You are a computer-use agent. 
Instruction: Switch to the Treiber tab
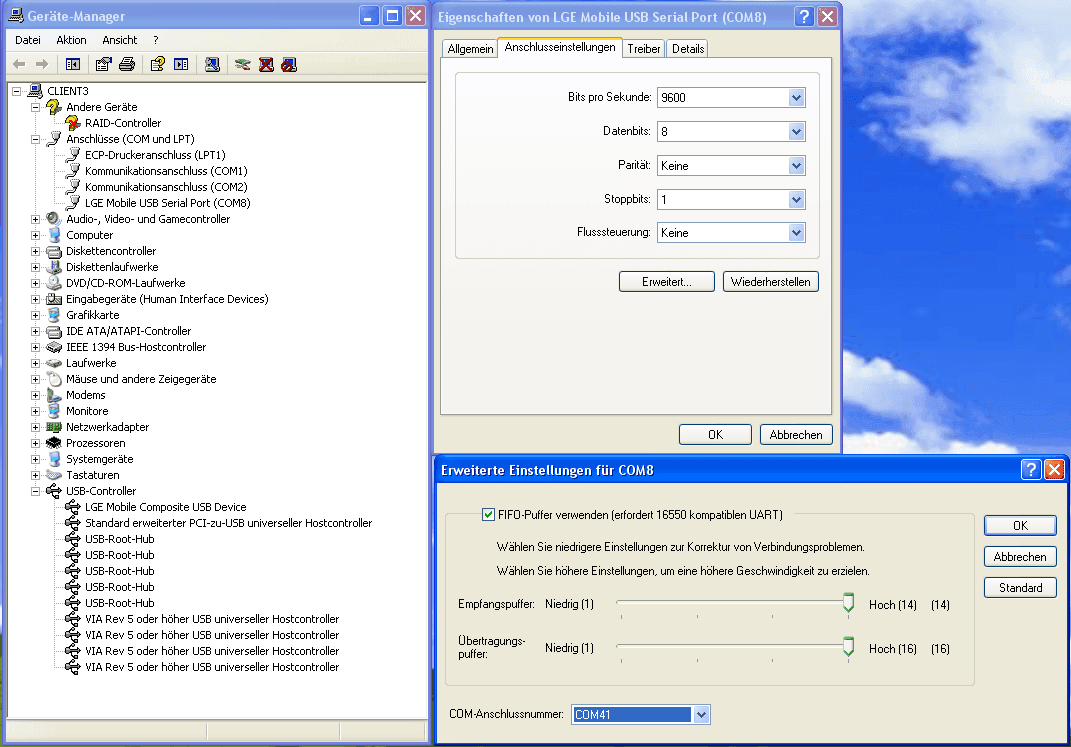pos(643,48)
